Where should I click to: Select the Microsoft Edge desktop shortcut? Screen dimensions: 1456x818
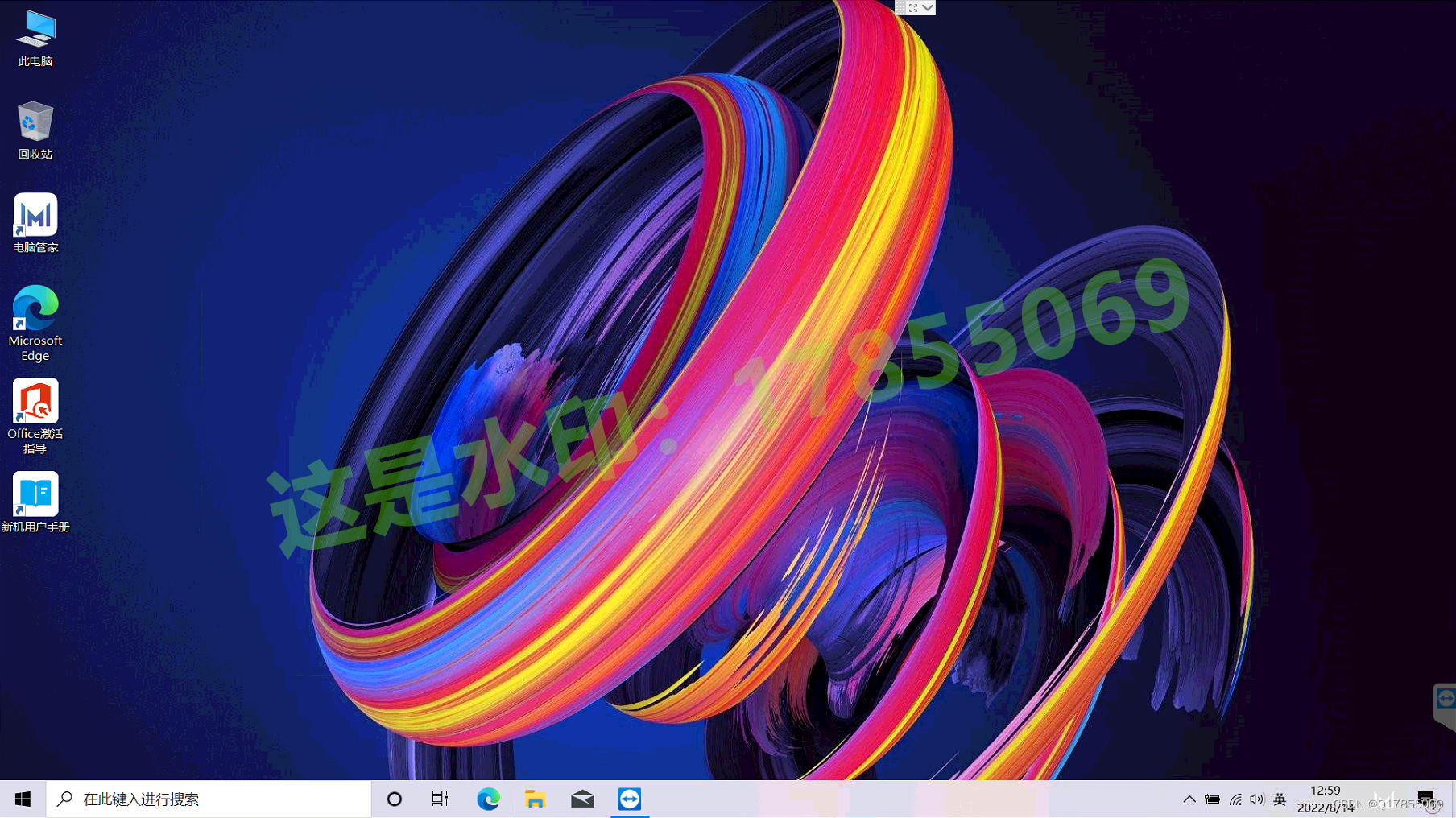tap(35, 323)
